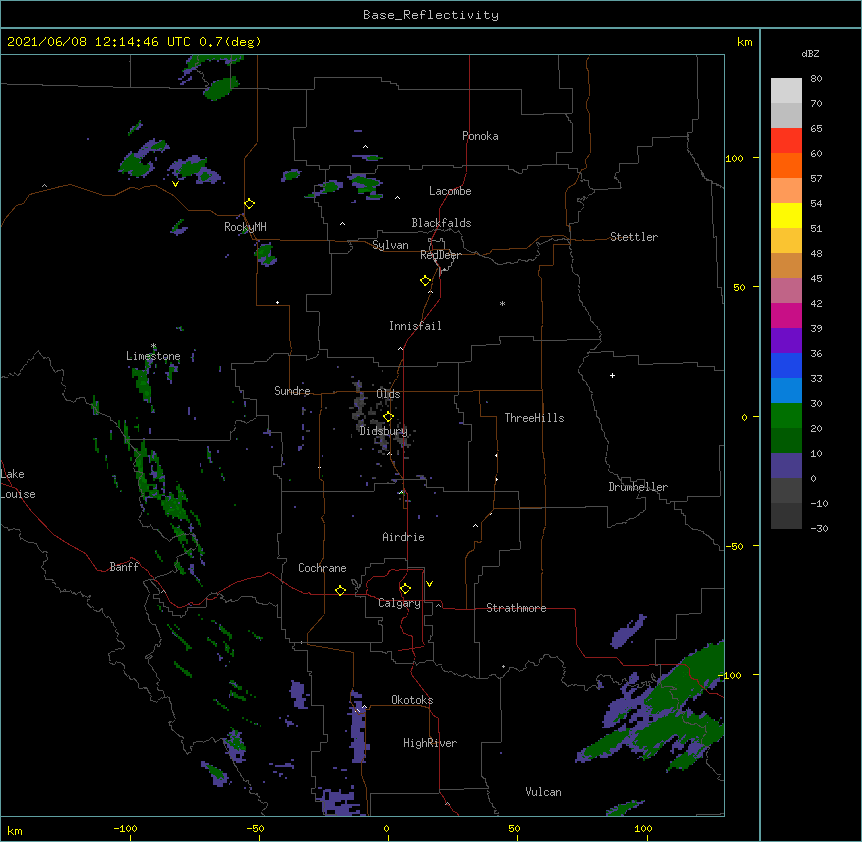Viewport: 862px width, 842px height.
Task: Click the yellow diamond marker between Olds and Didsbury
Action: point(388,417)
